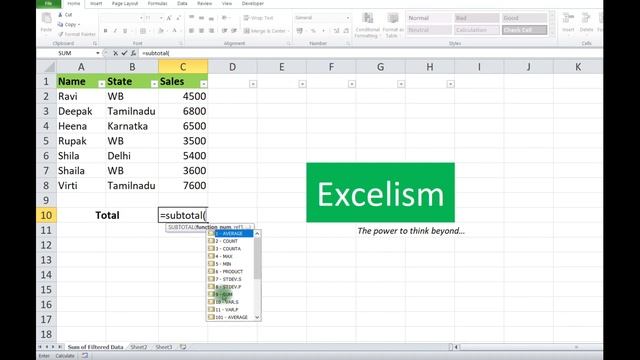The image size is (640, 360).
Task: Click the Percent Style icon
Action: coord(313,31)
